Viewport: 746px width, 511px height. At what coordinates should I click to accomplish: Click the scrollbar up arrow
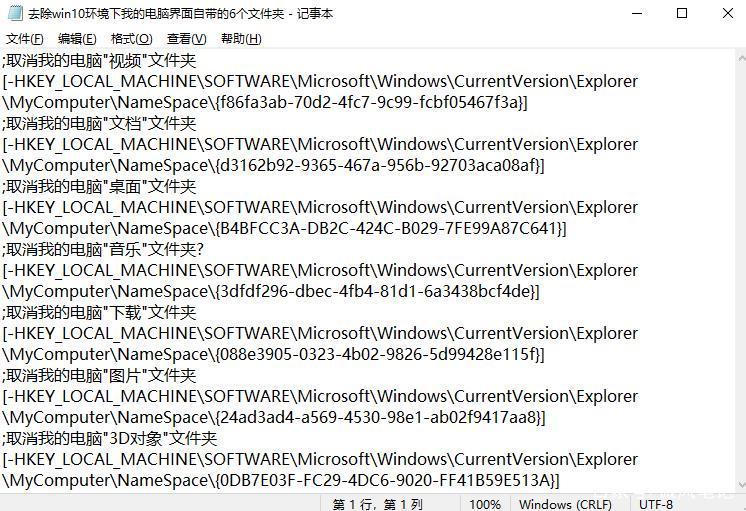click(x=741, y=58)
